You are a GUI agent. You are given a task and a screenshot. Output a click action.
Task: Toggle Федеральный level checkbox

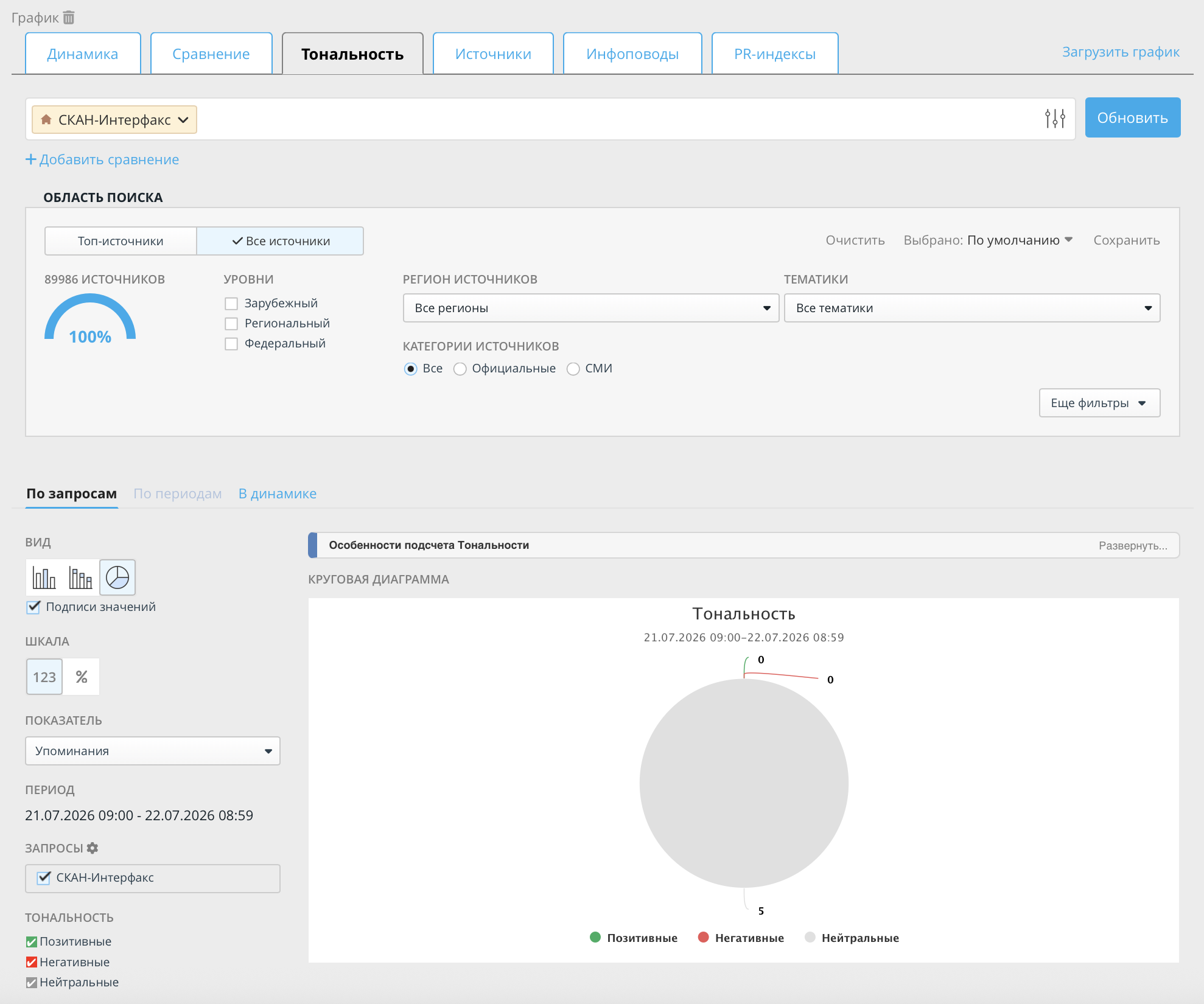pyautogui.click(x=231, y=344)
